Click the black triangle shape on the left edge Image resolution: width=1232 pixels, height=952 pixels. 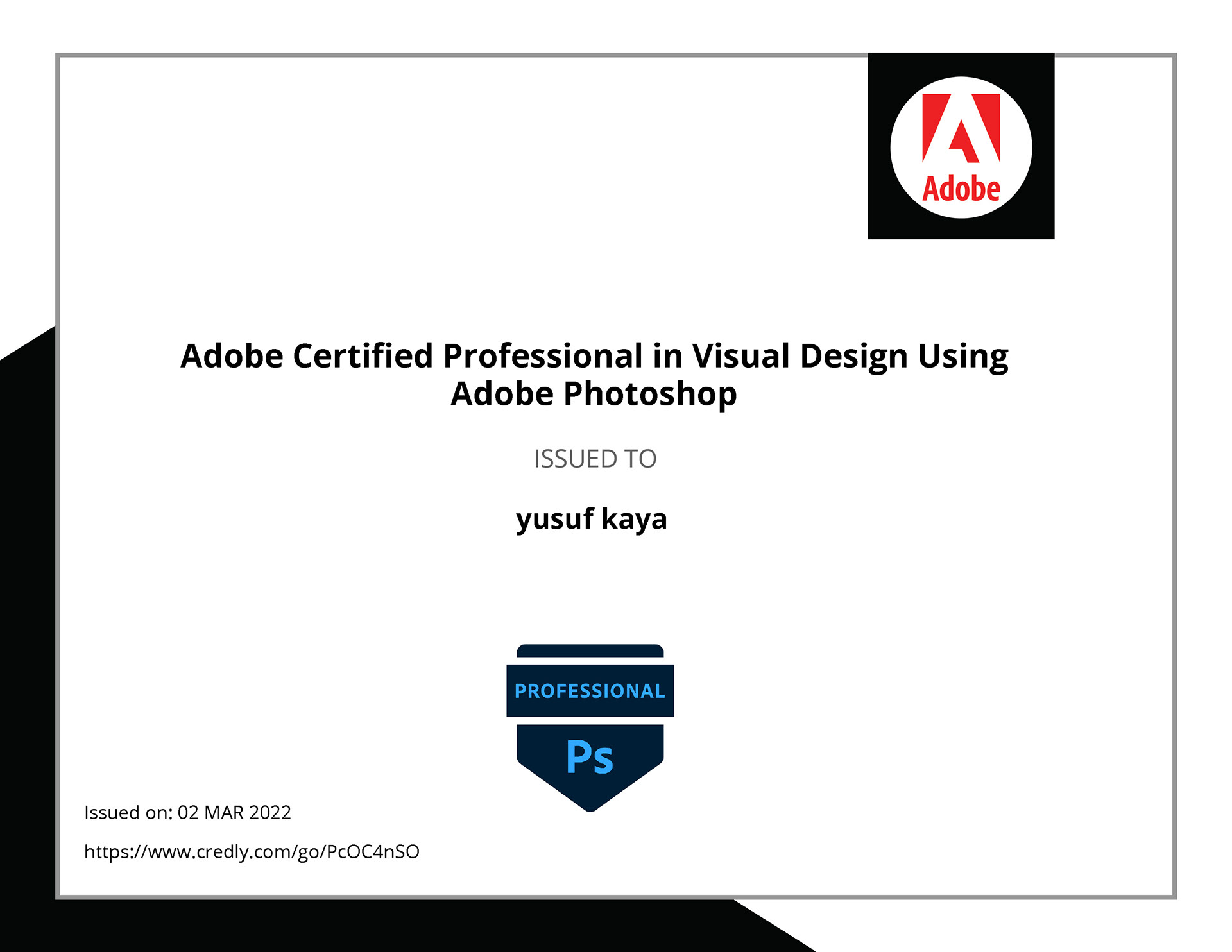point(26,577)
